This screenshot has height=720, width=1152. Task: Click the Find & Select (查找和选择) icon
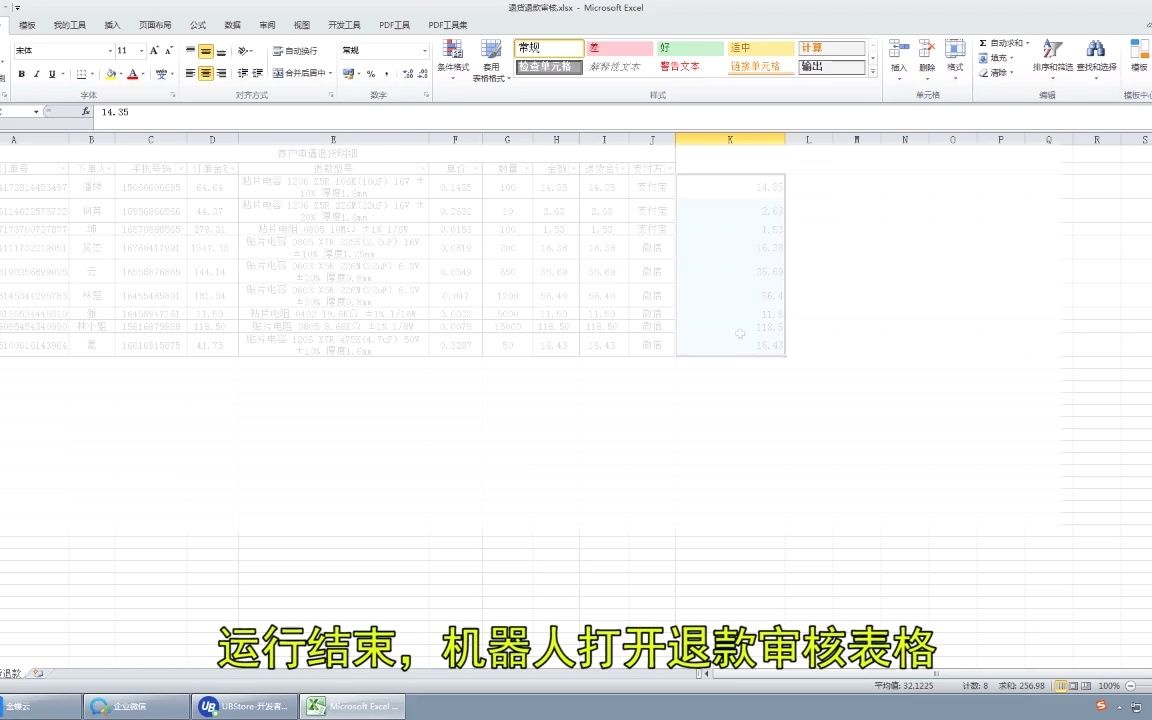click(x=1096, y=57)
